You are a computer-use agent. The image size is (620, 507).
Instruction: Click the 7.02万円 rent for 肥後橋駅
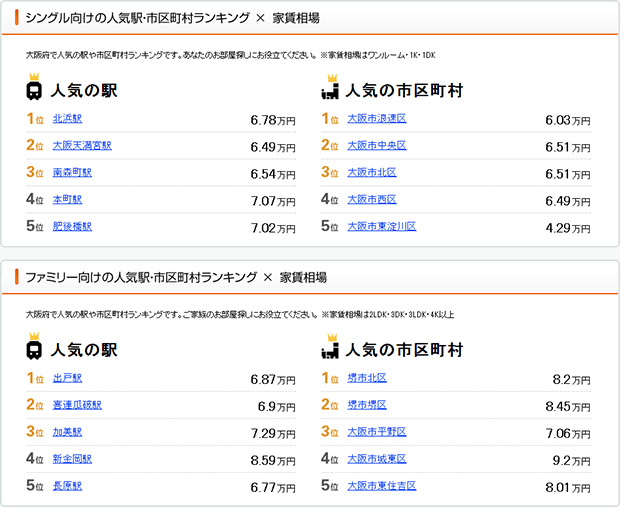click(x=273, y=228)
